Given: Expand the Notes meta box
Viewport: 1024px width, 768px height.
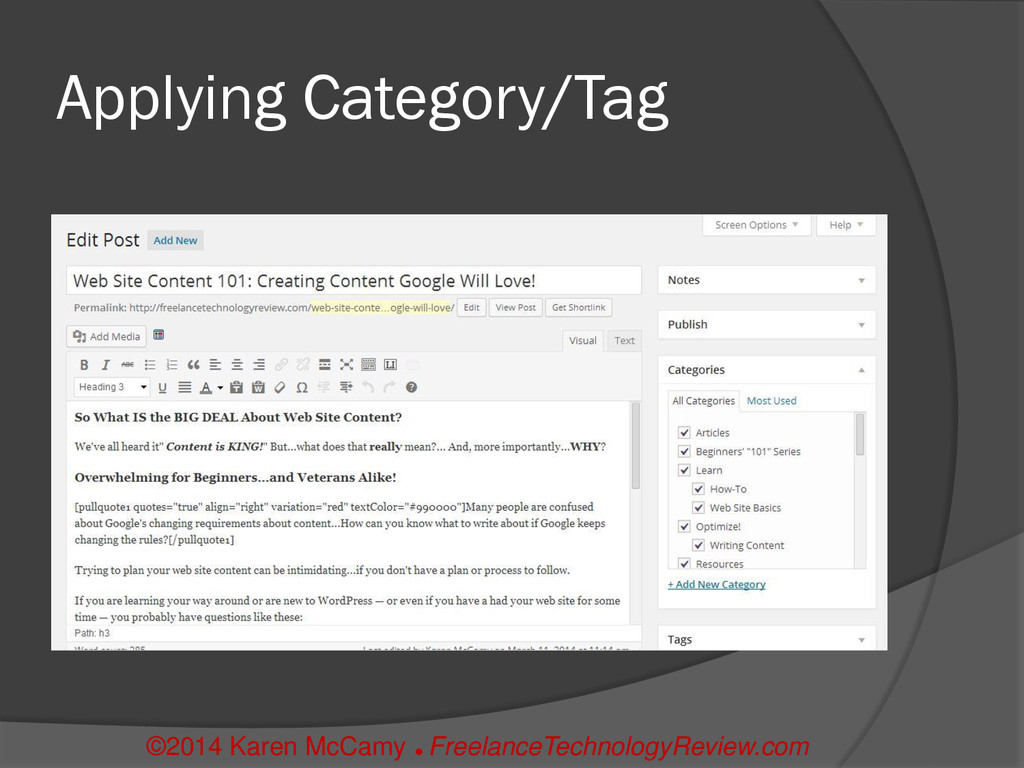Looking at the screenshot, I should tap(861, 281).
